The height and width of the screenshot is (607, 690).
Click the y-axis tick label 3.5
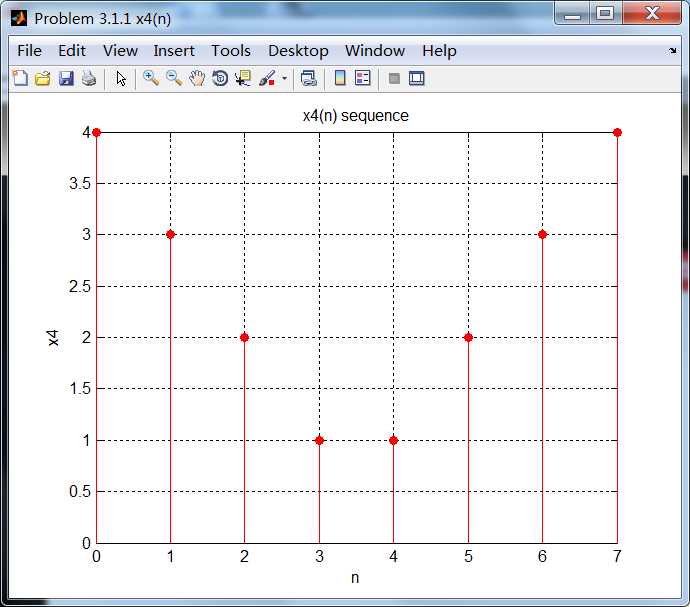[80, 184]
